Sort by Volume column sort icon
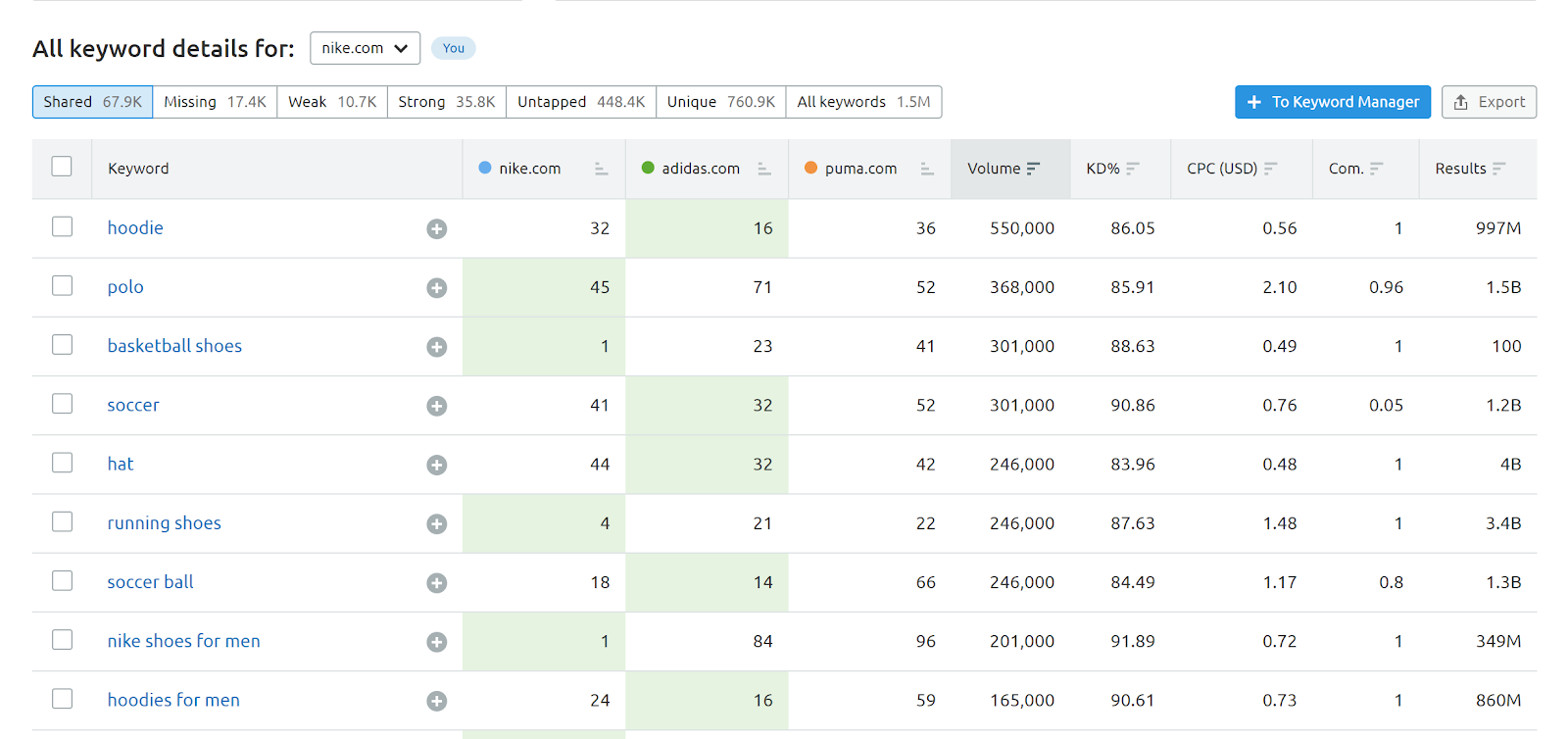 tap(1033, 169)
